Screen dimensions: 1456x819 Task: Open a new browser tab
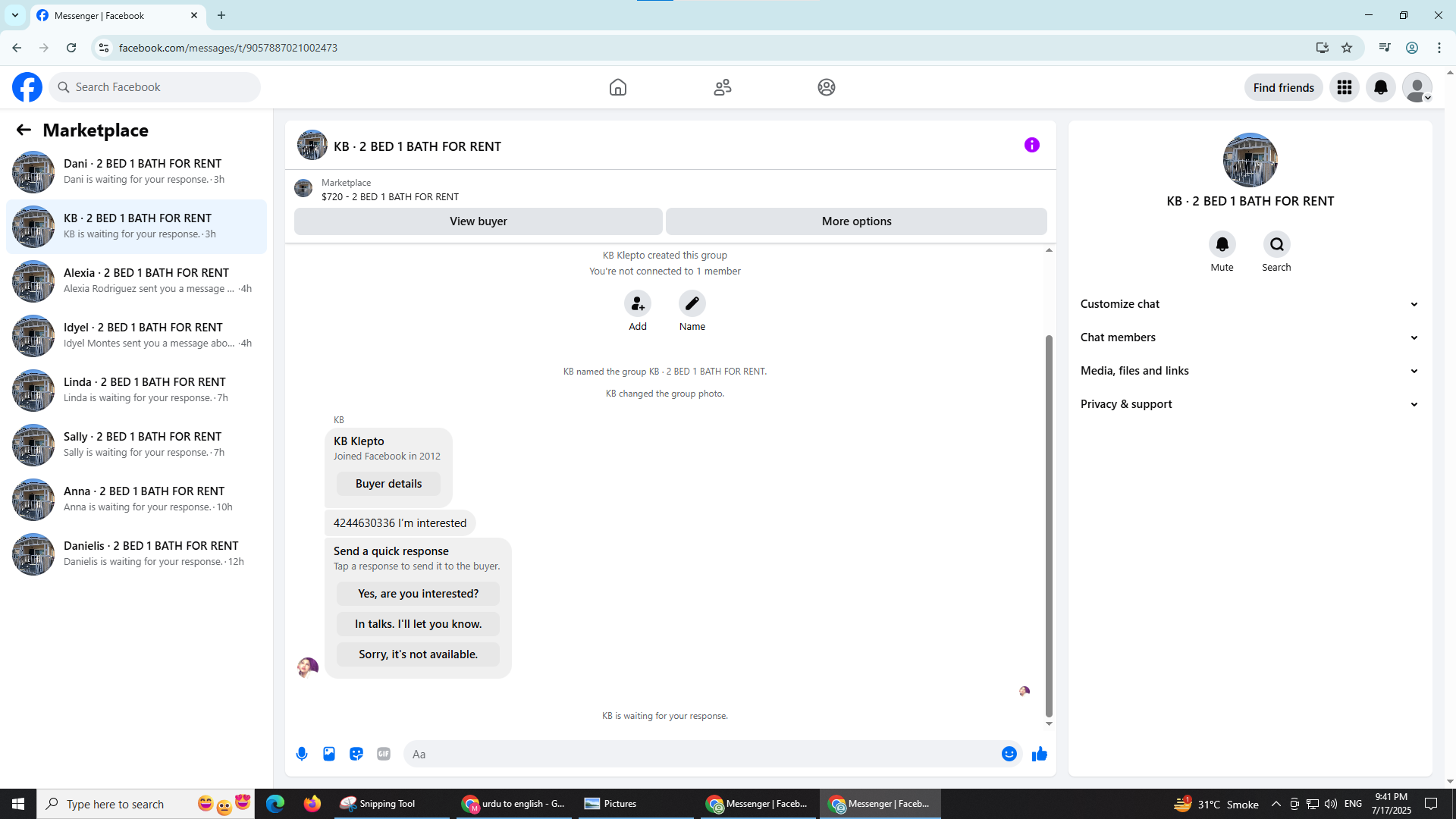[x=221, y=15]
